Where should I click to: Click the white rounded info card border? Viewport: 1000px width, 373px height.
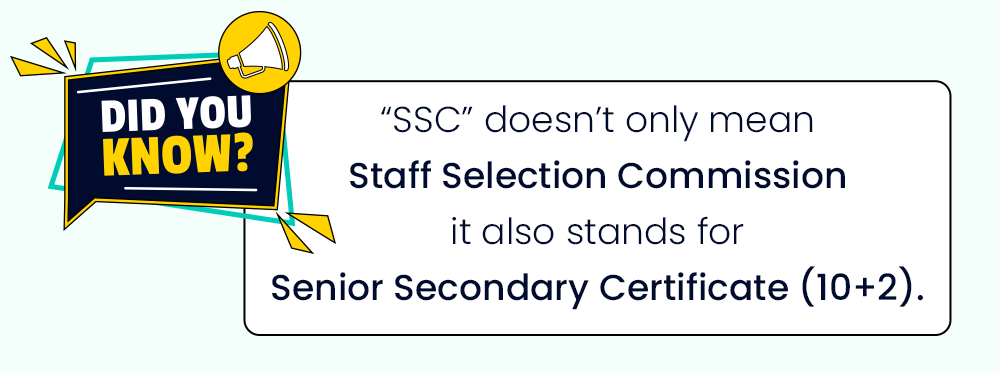tap(598, 208)
